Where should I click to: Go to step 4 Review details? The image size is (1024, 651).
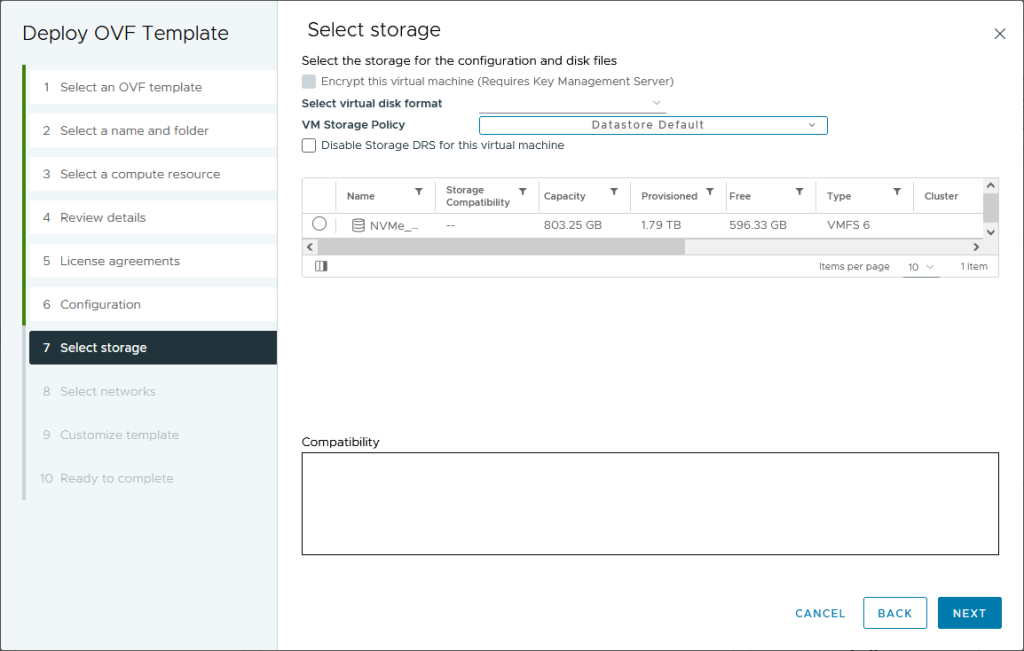point(153,217)
